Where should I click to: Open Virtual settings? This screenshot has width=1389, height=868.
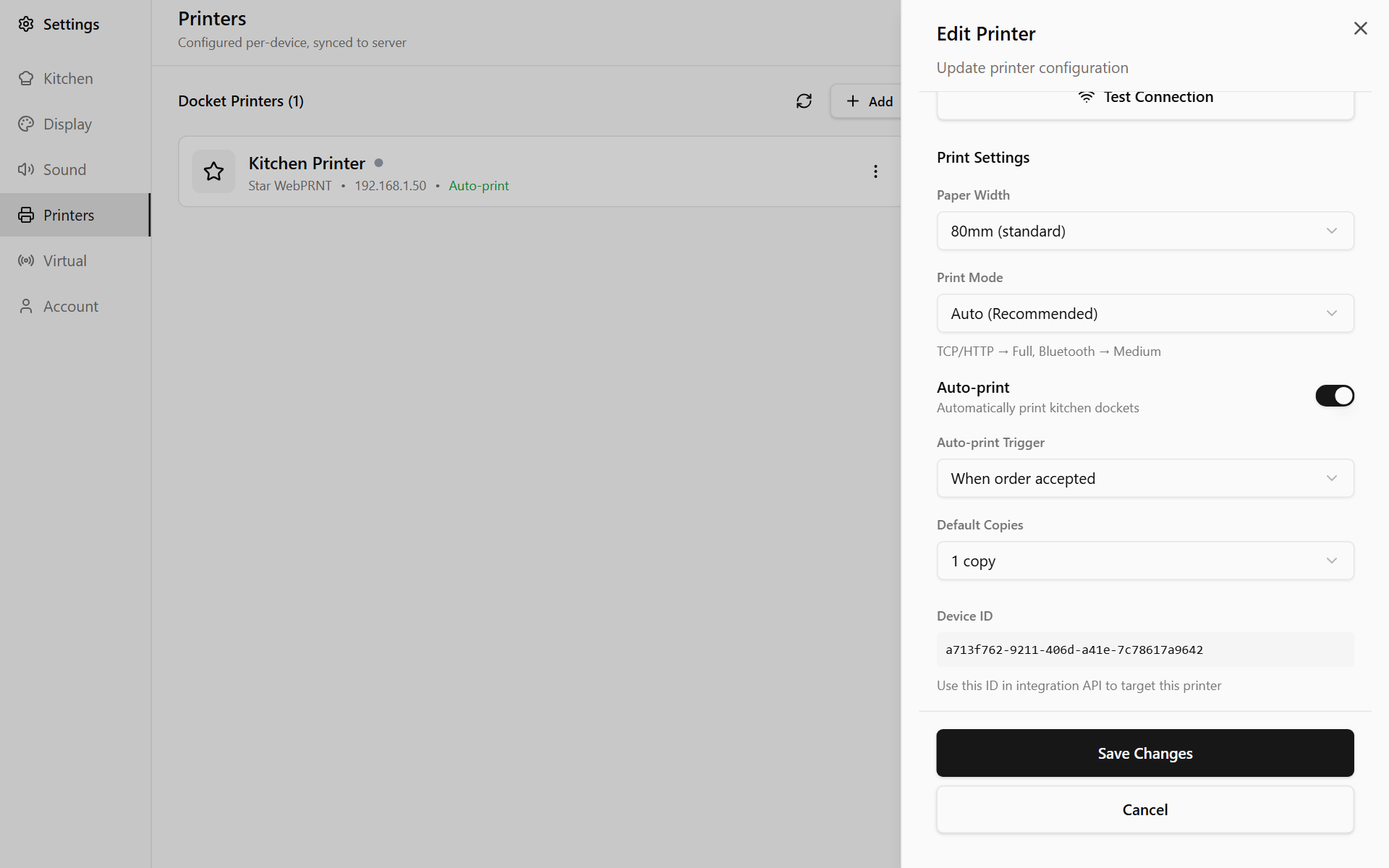75,260
